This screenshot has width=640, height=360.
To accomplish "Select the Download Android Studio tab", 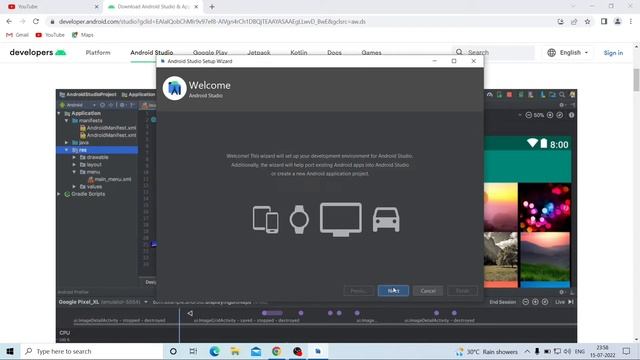I will click(x=153, y=7).
